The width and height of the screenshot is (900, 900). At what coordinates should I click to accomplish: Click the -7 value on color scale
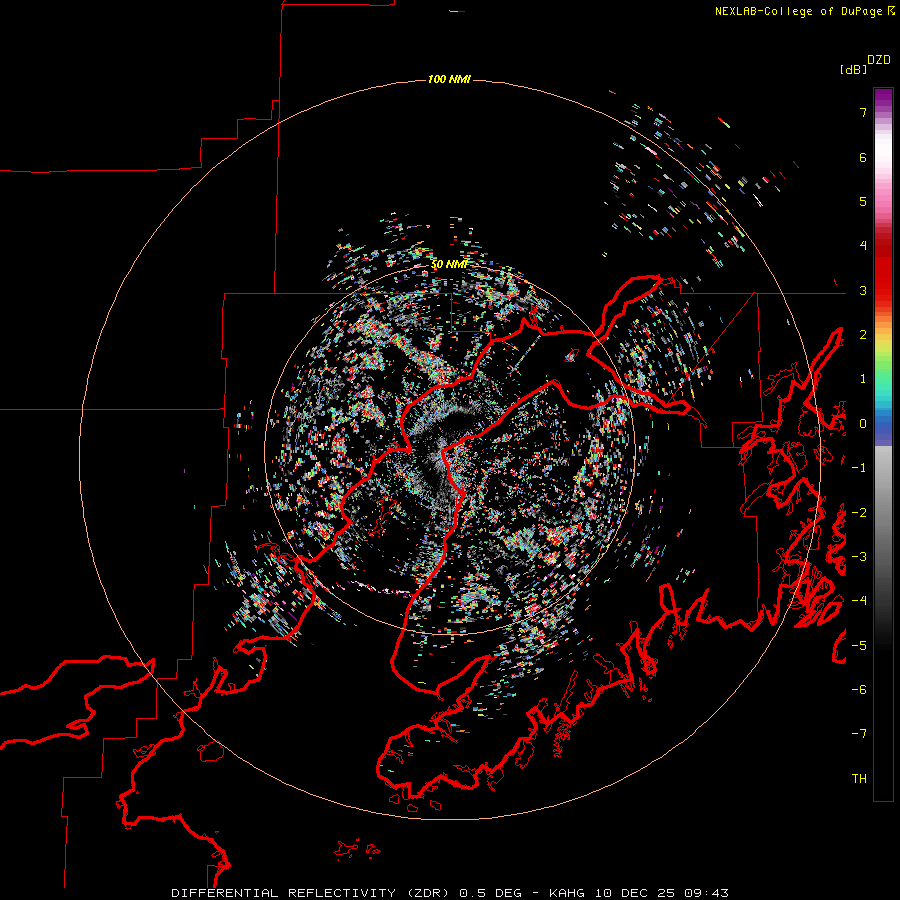(859, 734)
